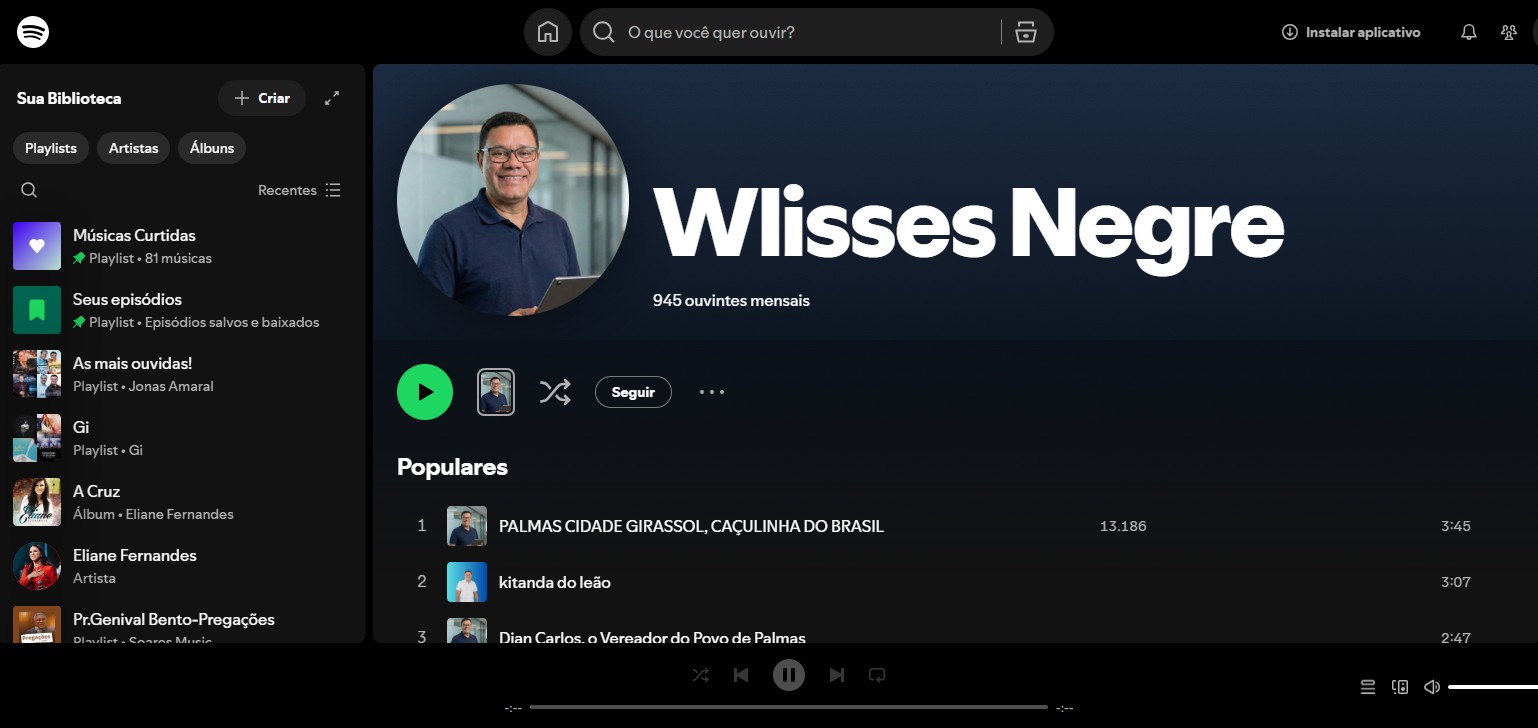
Task: Open the As mais ouvidas! playlist
Action: point(183,374)
